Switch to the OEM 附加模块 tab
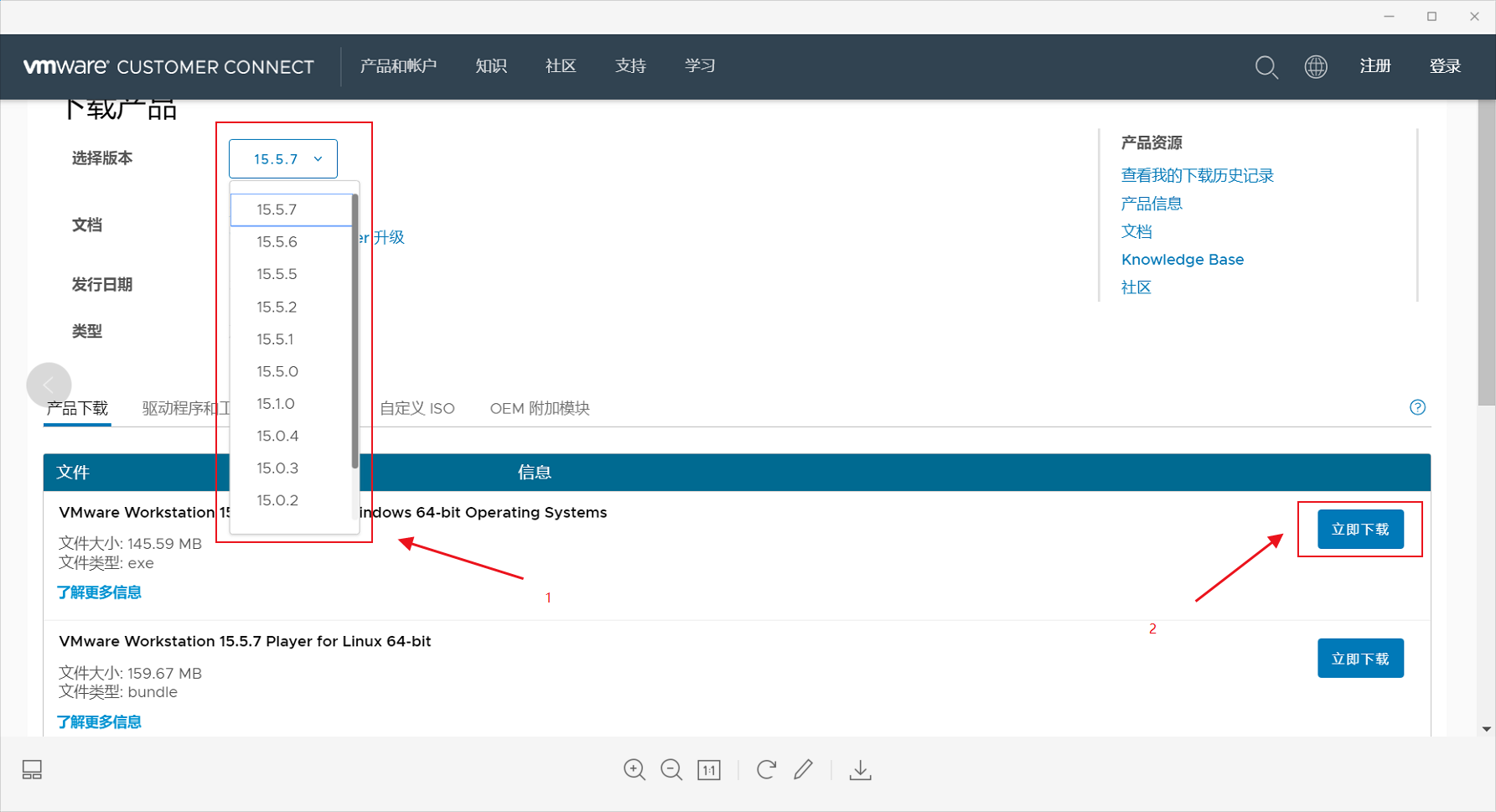Screen dimensions: 1496x812 click(540, 408)
